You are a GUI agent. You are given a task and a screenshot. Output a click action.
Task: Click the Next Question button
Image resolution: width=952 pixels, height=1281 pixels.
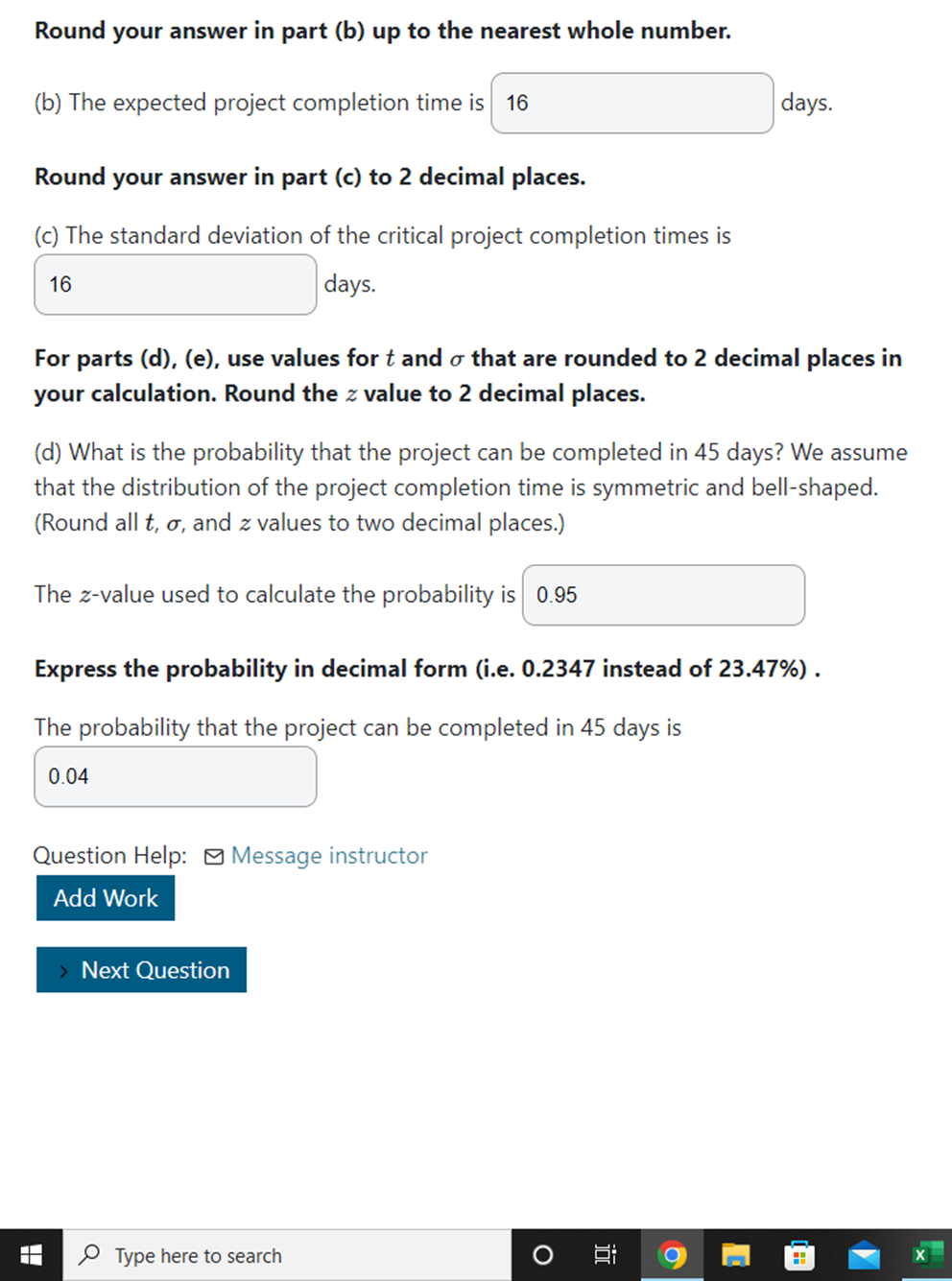pyautogui.click(x=141, y=970)
